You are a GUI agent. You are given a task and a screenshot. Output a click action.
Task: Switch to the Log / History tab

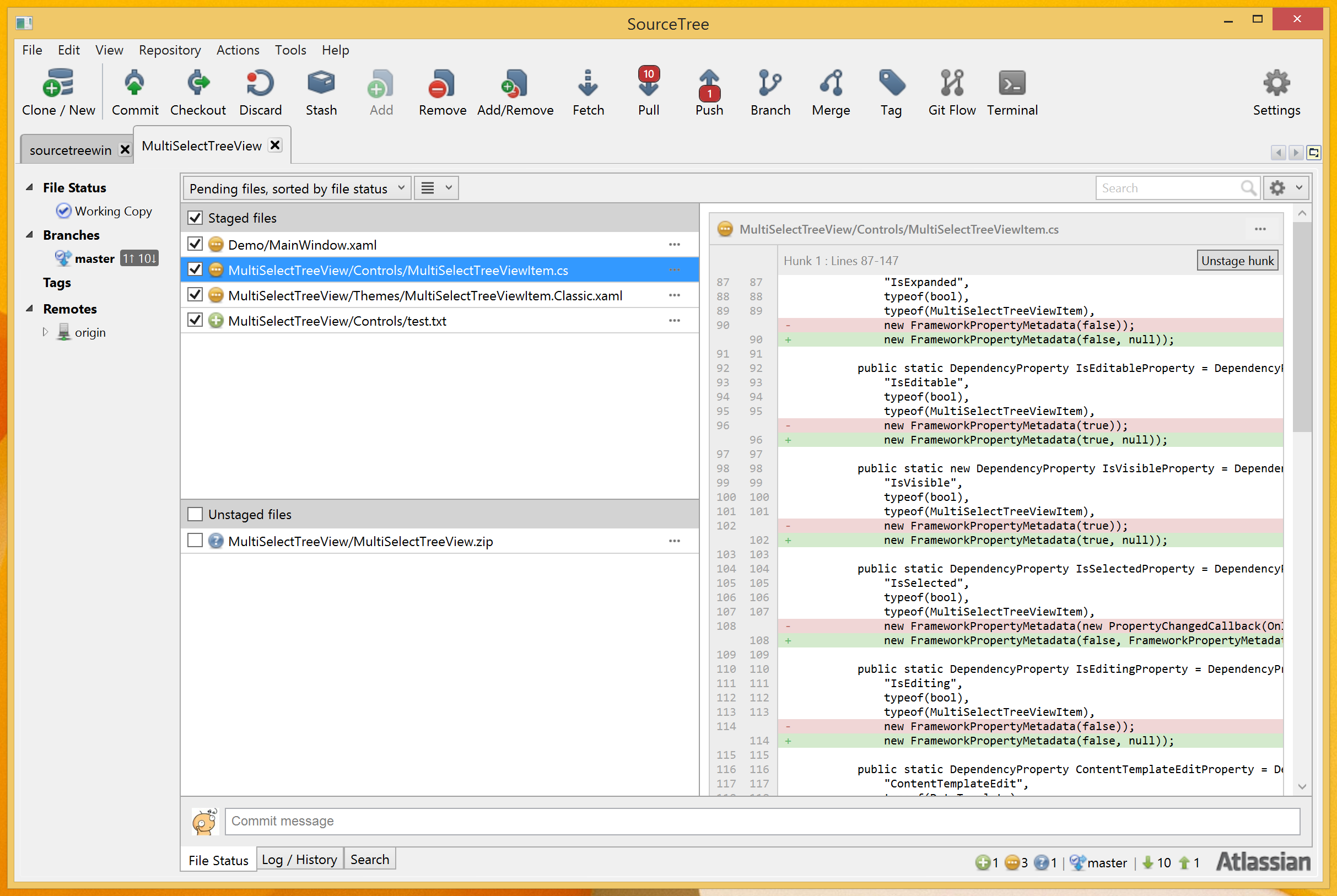pyautogui.click(x=300, y=858)
